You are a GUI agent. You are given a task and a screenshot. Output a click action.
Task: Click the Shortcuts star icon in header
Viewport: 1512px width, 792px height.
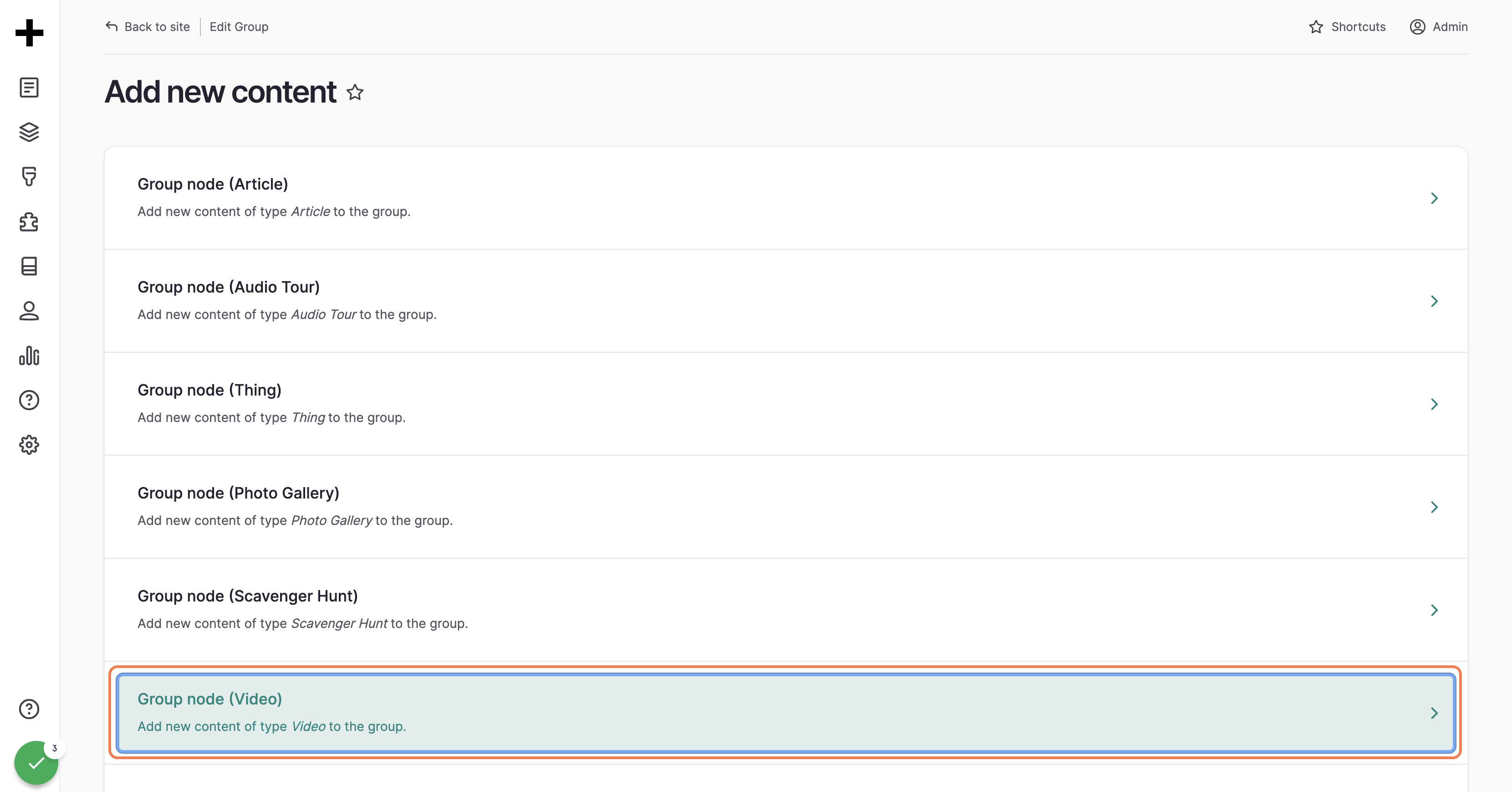coord(1316,27)
